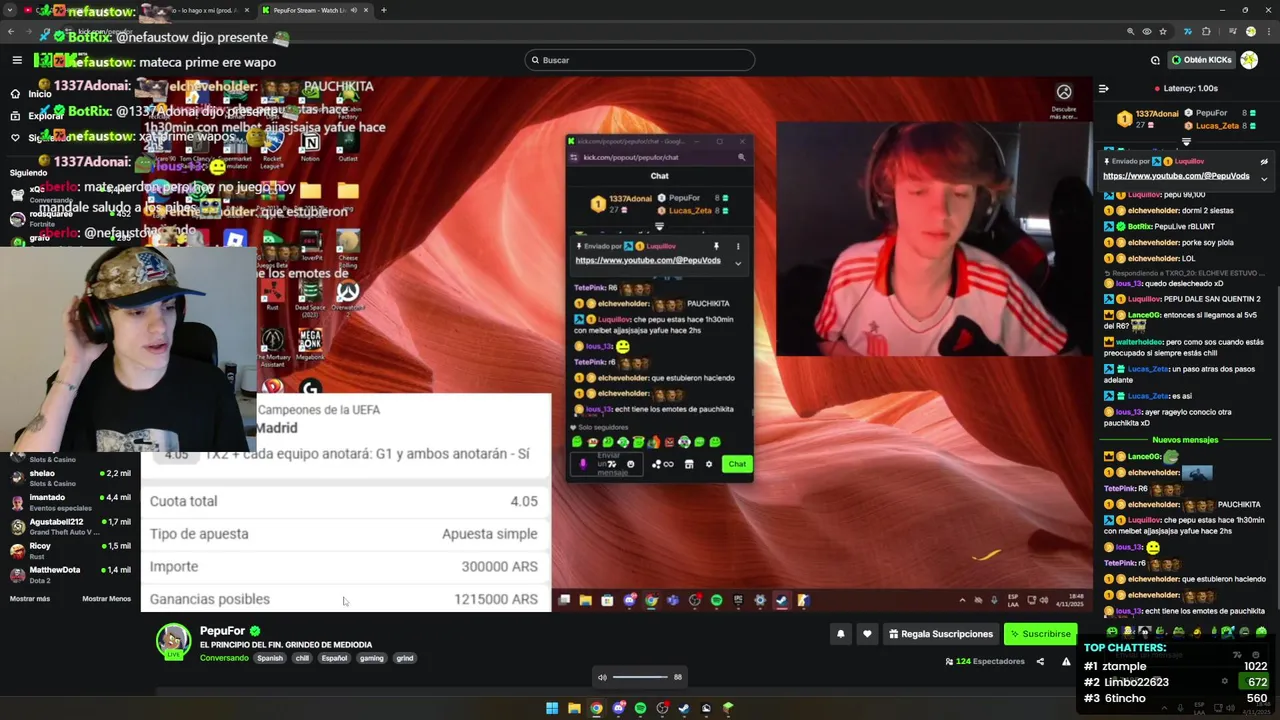
Task: Click the grind tag
Action: click(x=404, y=658)
